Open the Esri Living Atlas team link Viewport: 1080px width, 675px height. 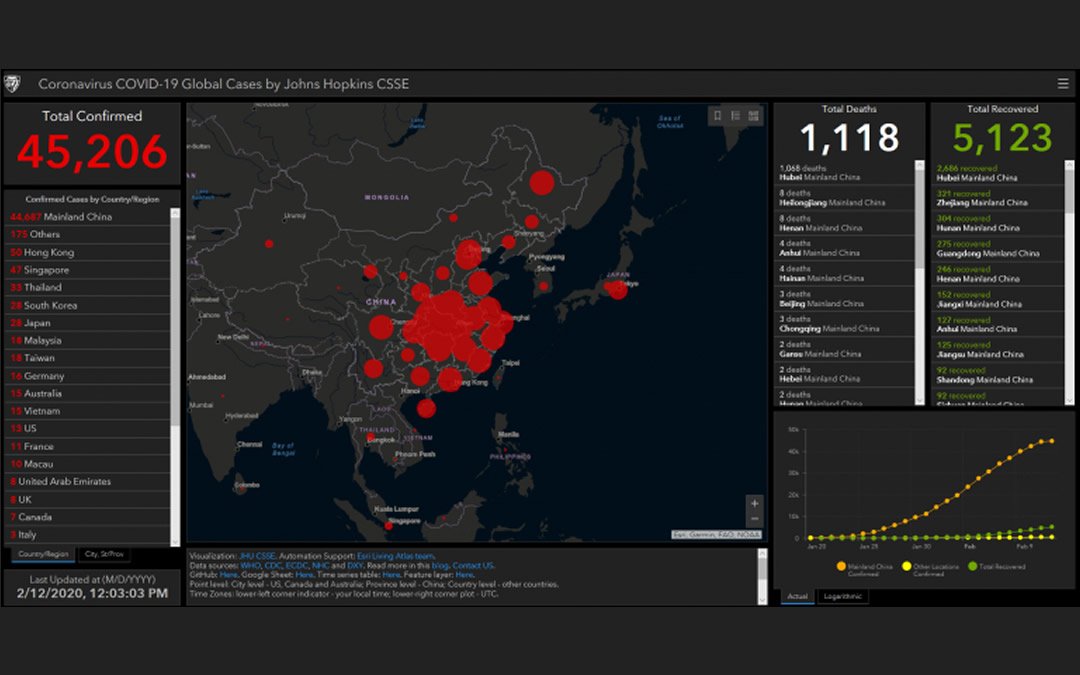tap(395, 556)
